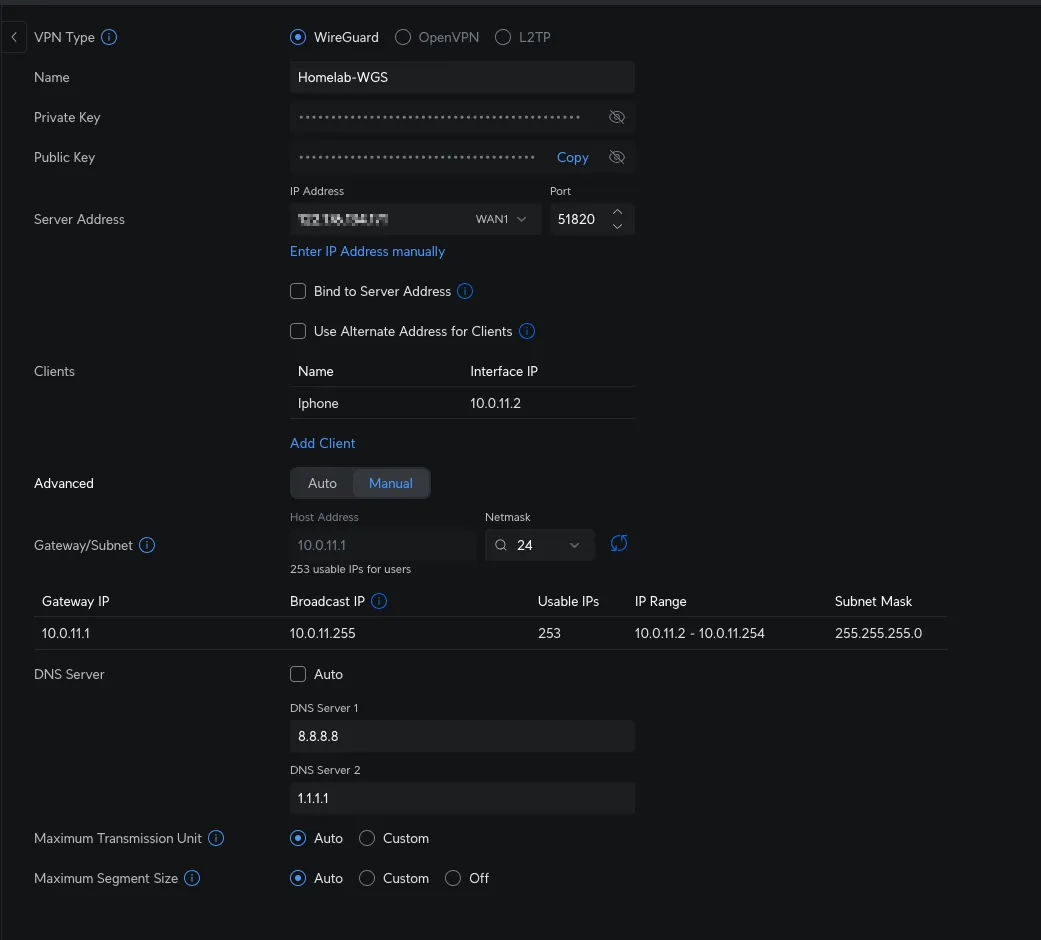Image resolution: width=1041 pixels, height=940 pixels.
Task: Increase the port number with up arrow
Action: 617,212
